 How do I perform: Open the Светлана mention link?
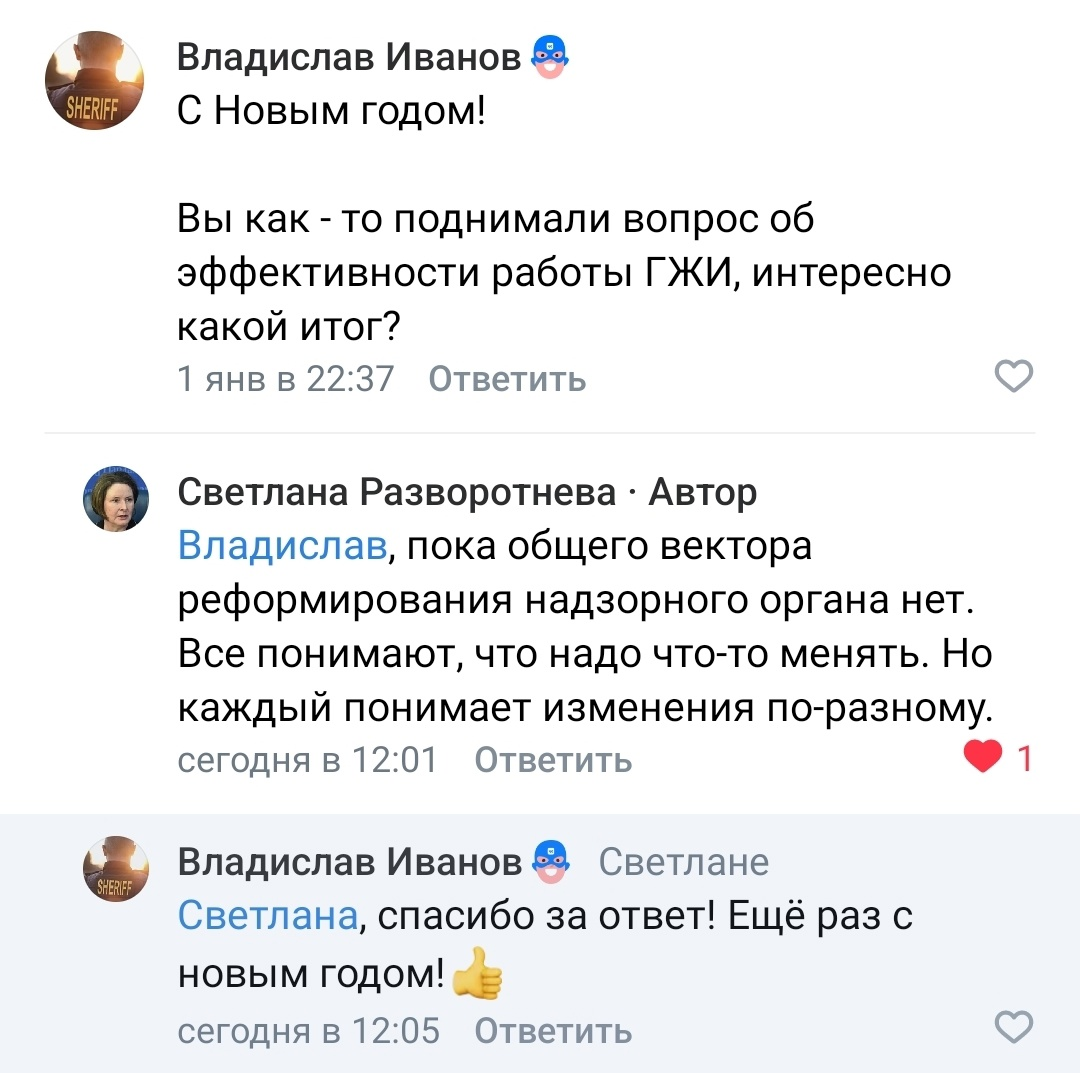(x=264, y=917)
